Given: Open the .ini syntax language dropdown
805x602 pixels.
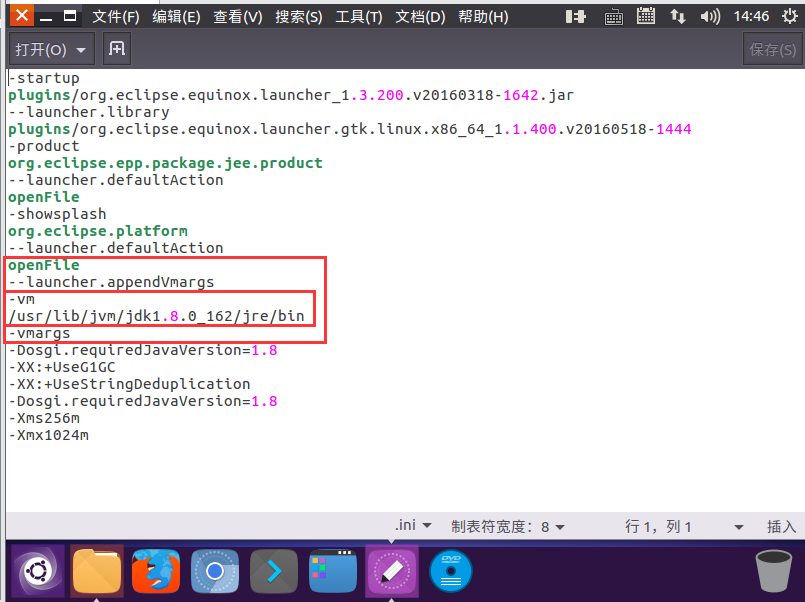Looking at the screenshot, I should (413, 526).
